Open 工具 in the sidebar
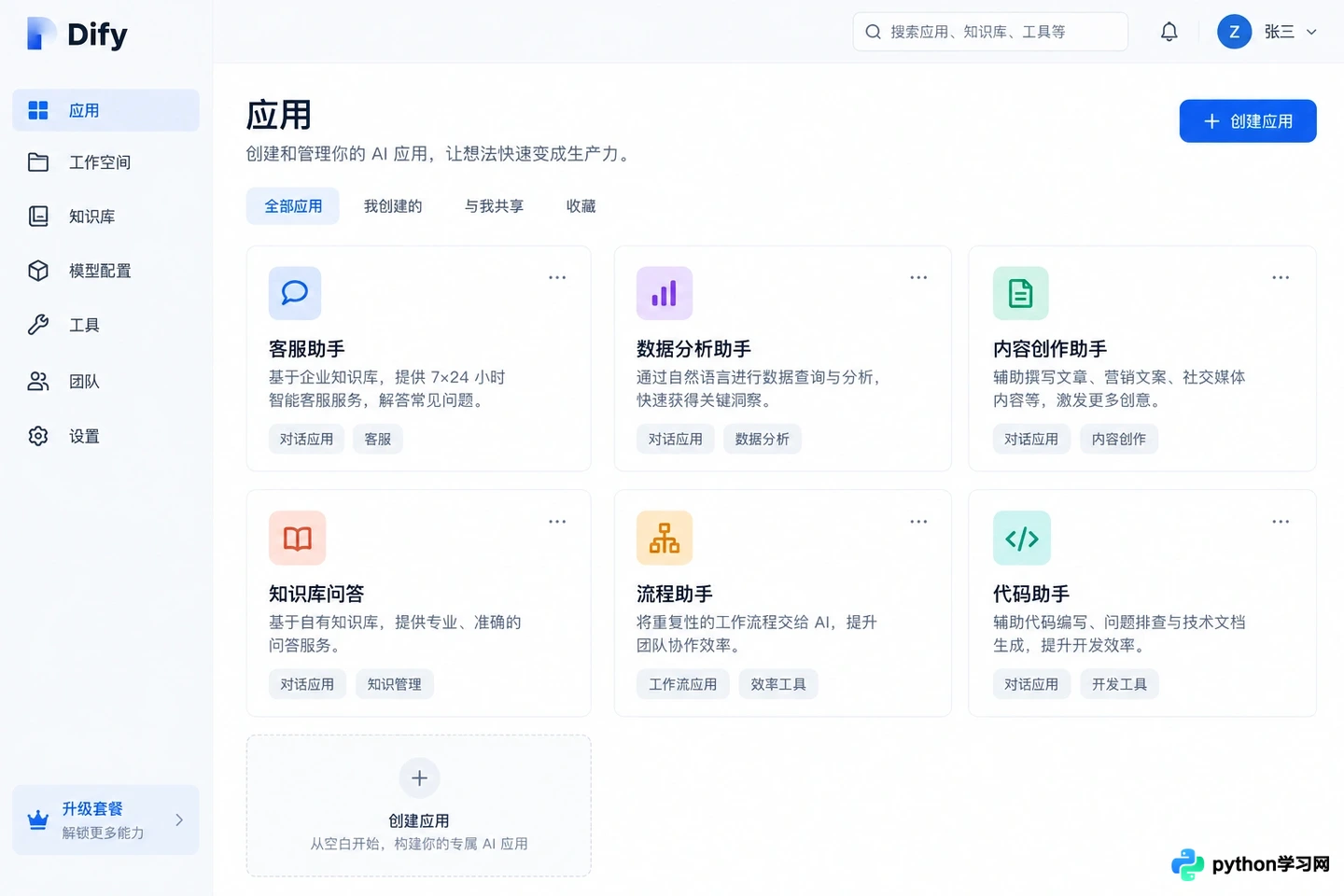 coord(105,325)
